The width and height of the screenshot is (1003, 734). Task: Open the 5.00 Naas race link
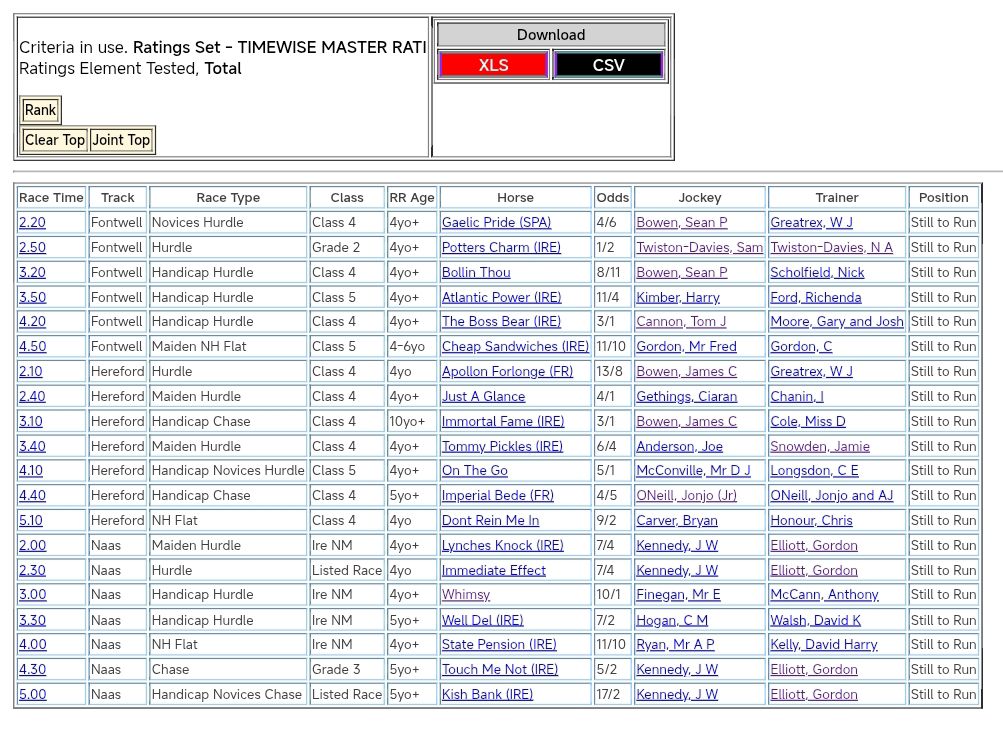32,694
